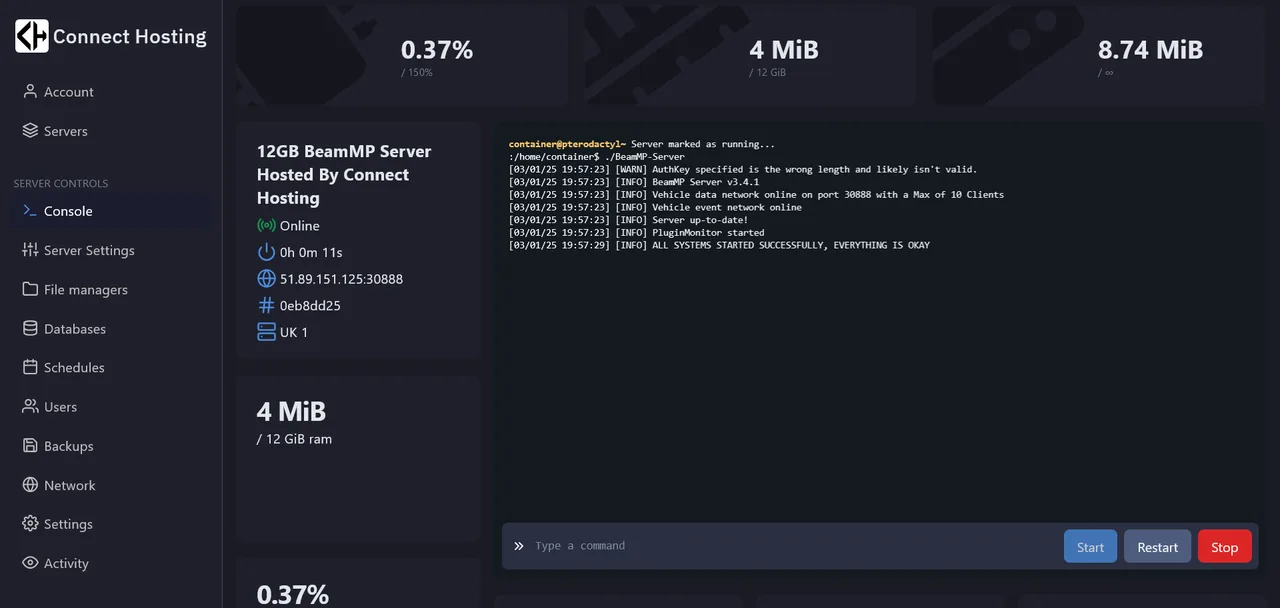1280x608 pixels.
Task: Click the 12GB BeamMP Server title
Action: pos(344,174)
